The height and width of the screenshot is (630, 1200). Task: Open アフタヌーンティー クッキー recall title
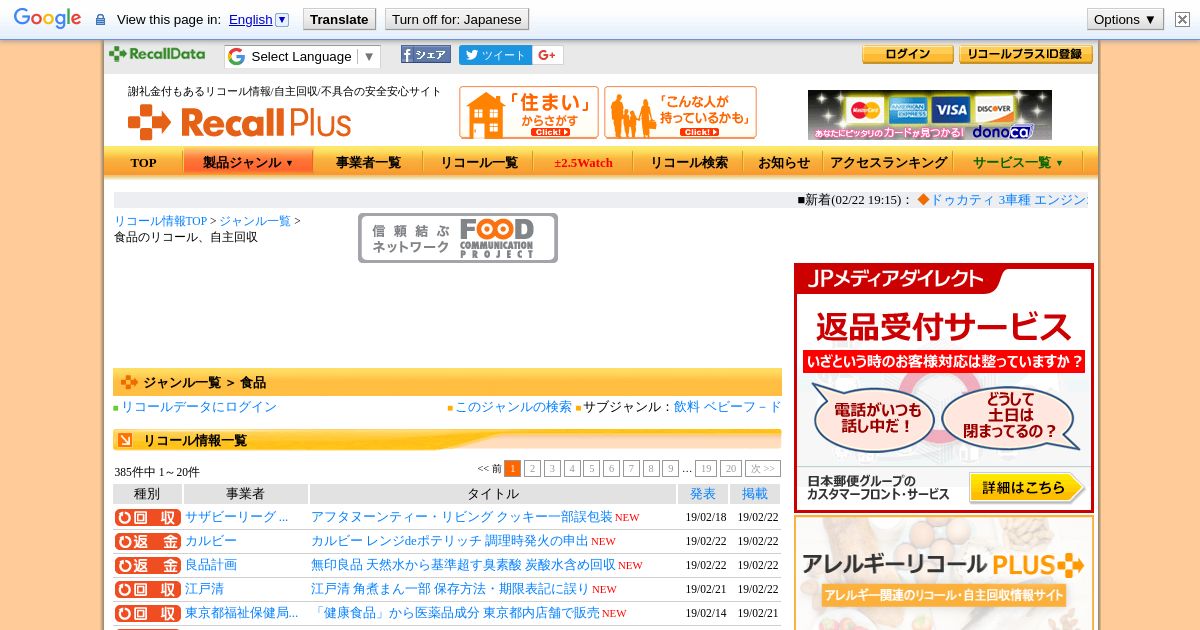pos(462,517)
